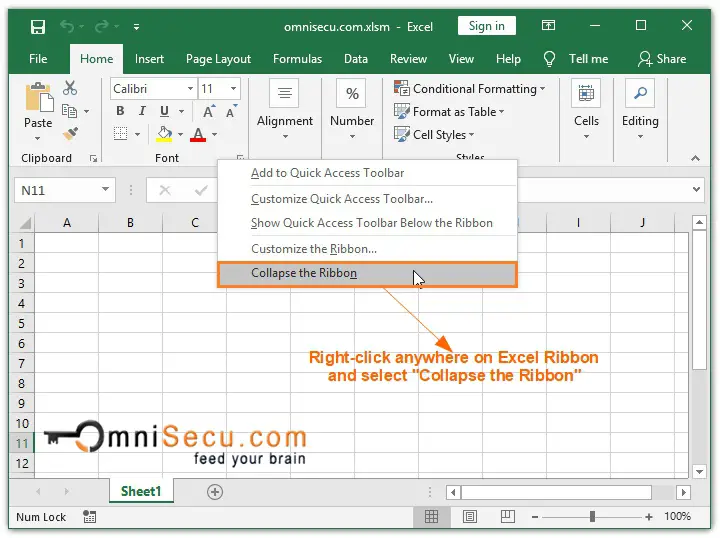This screenshot has width=720, height=538.
Task: Open the Borders dropdown arrow
Action: pos(137,134)
